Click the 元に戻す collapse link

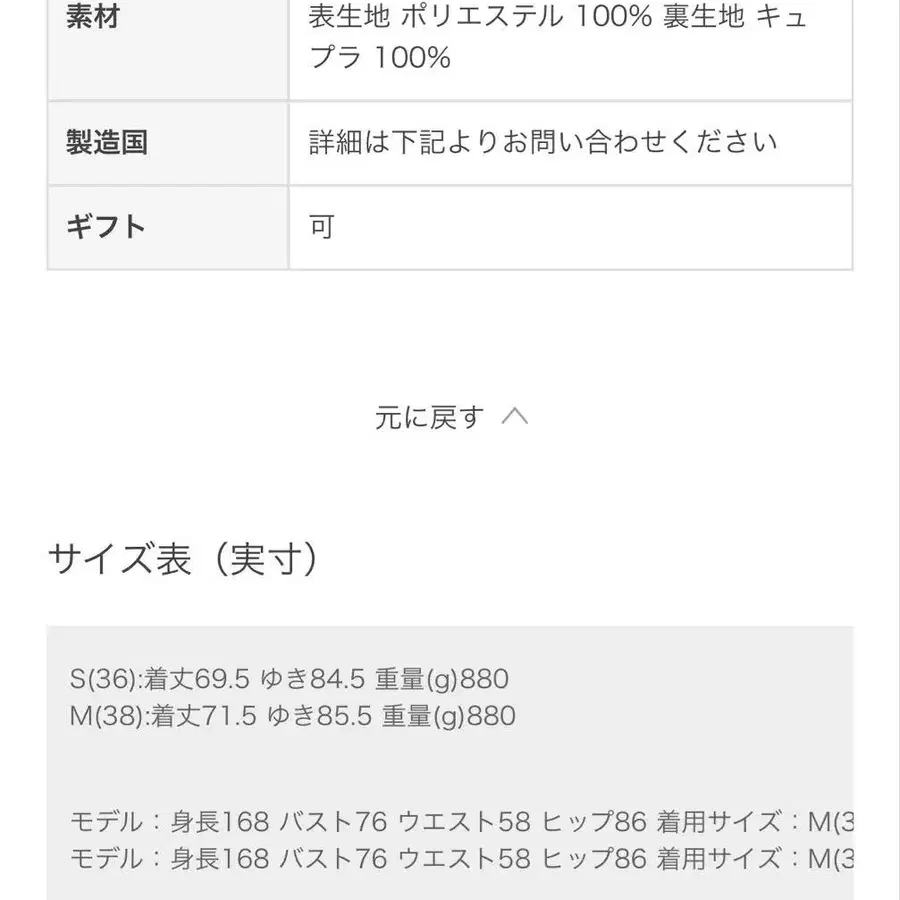click(429, 417)
